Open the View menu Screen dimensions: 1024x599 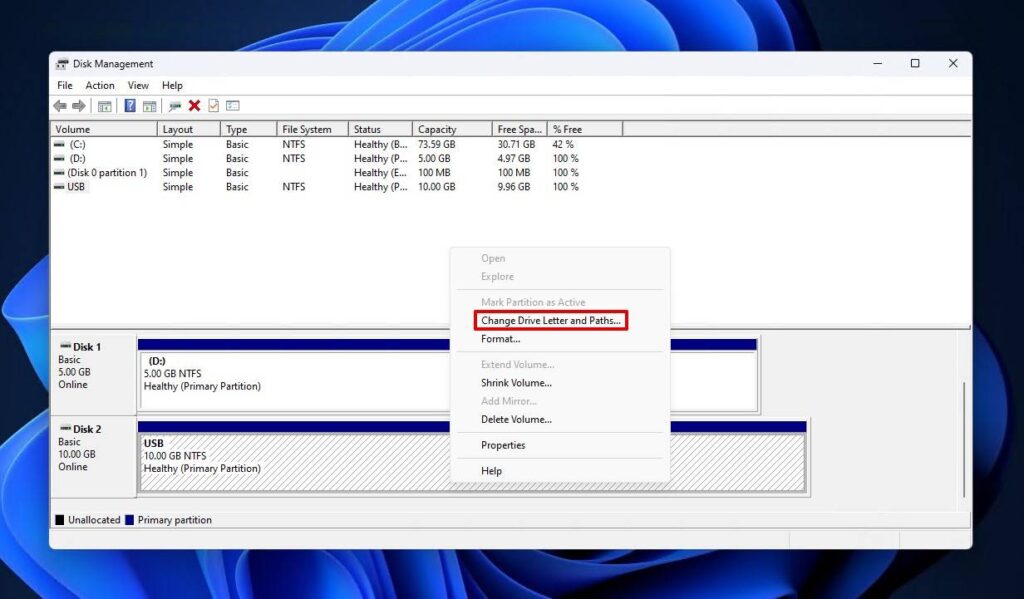click(137, 85)
